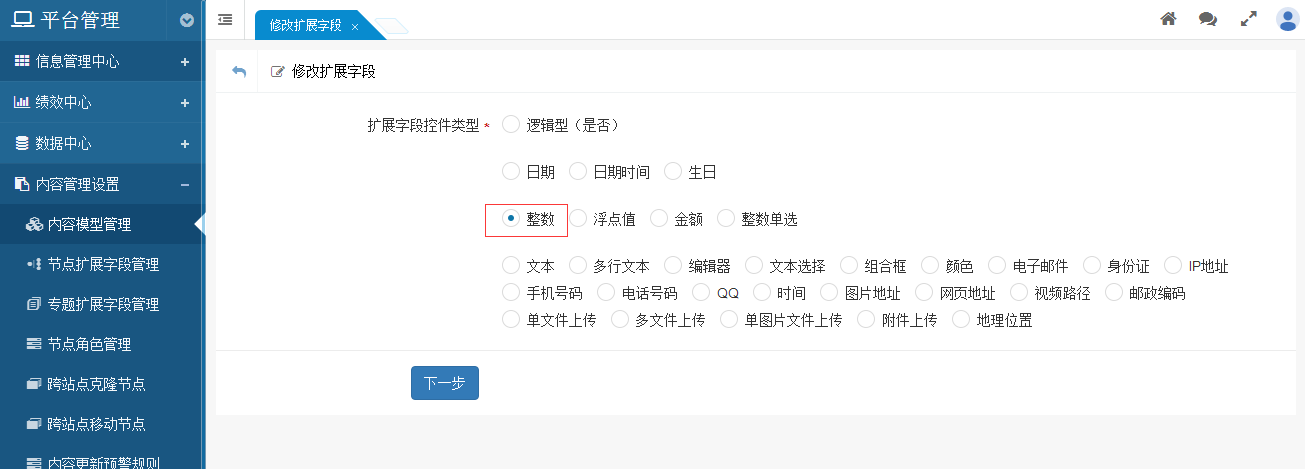Viewport: 1305px width, 469px height.
Task: Select the 图片地址 radio option
Action: (x=828, y=293)
